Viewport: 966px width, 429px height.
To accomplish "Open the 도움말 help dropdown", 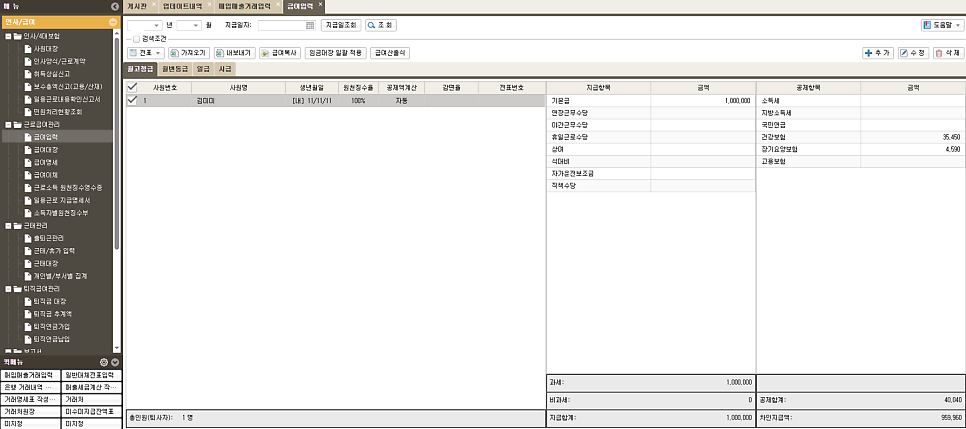I will click(x=943, y=25).
